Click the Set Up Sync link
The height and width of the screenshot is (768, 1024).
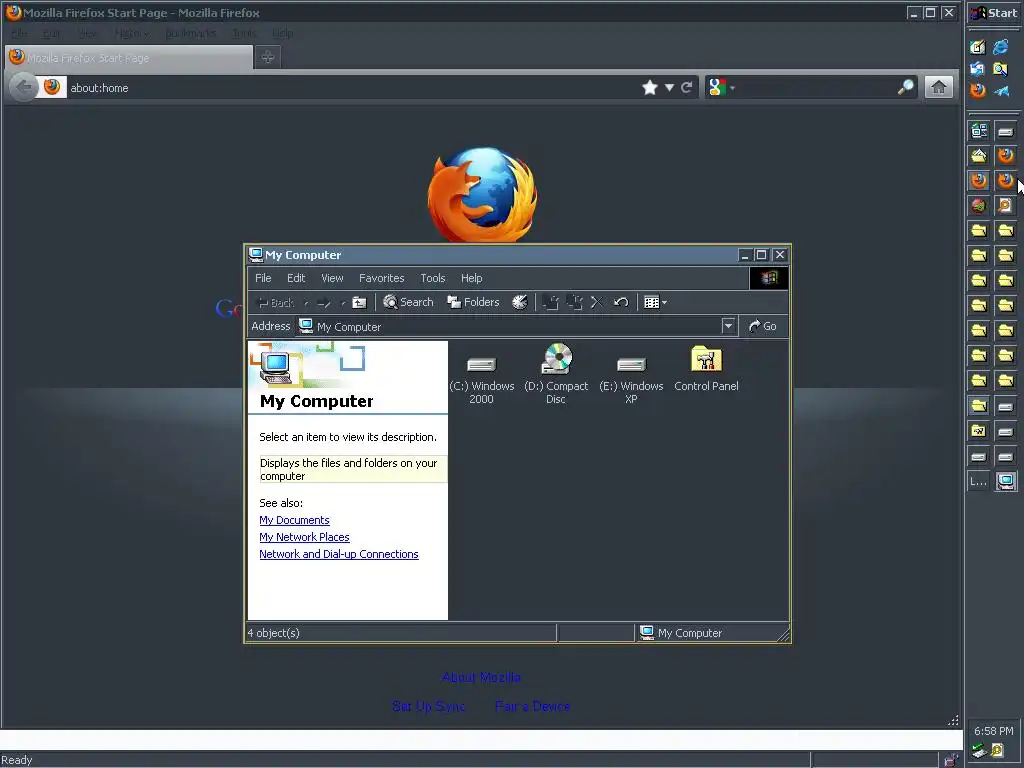[x=428, y=706]
